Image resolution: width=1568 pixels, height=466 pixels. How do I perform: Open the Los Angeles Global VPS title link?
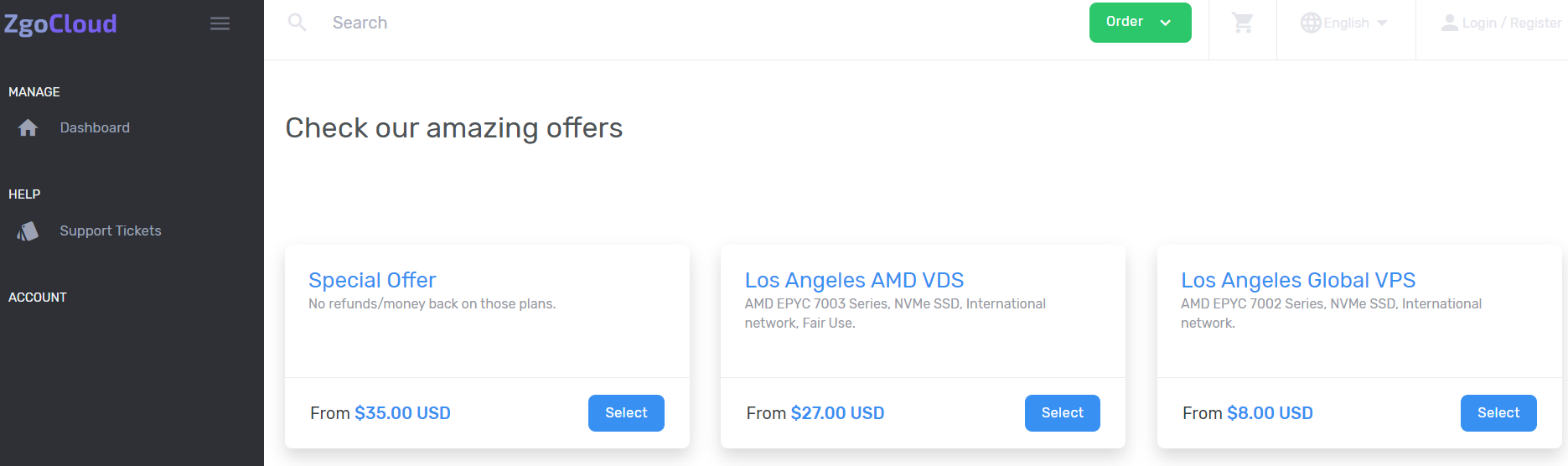click(1298, 280)
